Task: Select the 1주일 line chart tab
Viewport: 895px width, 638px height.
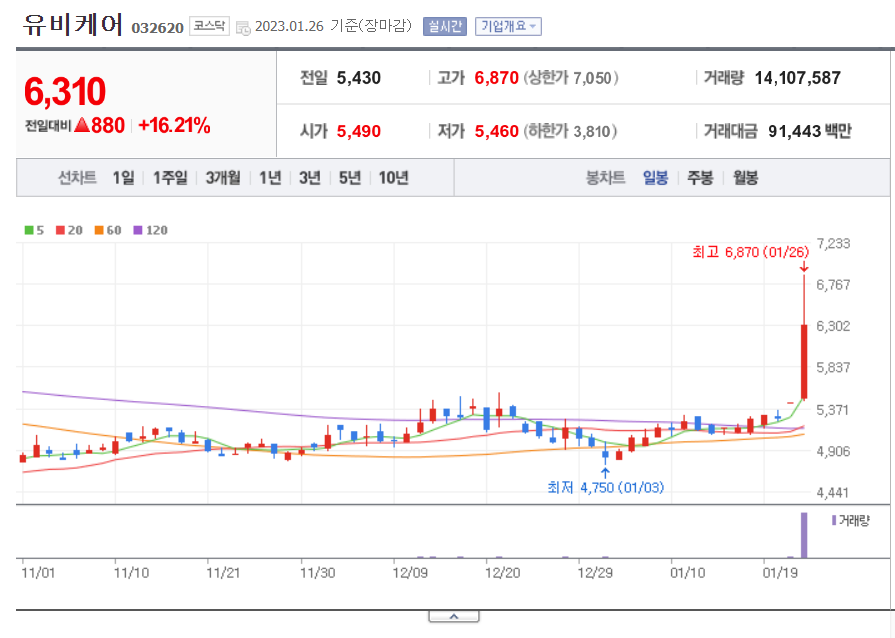Action: [170, 178]
